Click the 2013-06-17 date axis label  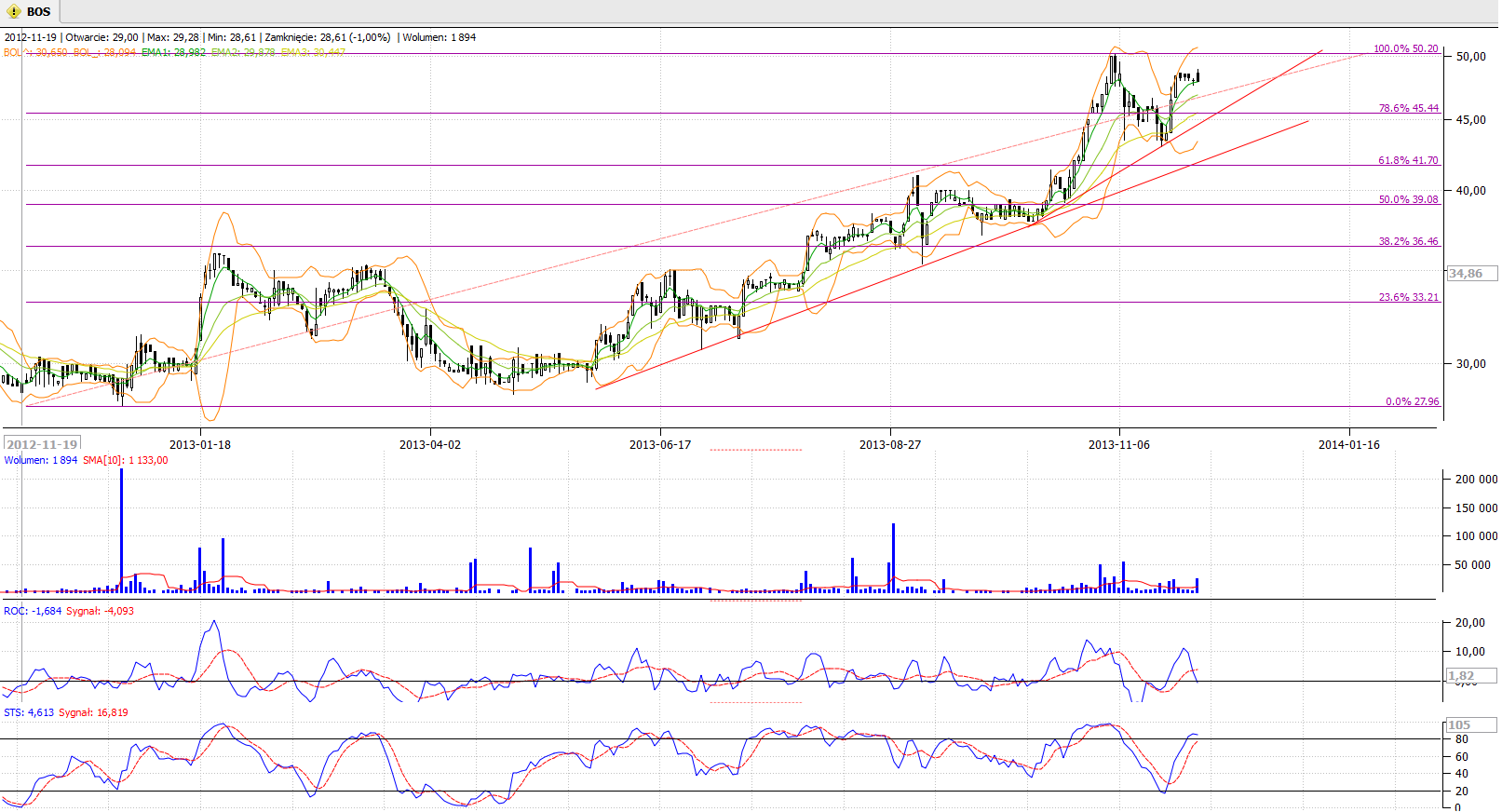tap(660, 444)
